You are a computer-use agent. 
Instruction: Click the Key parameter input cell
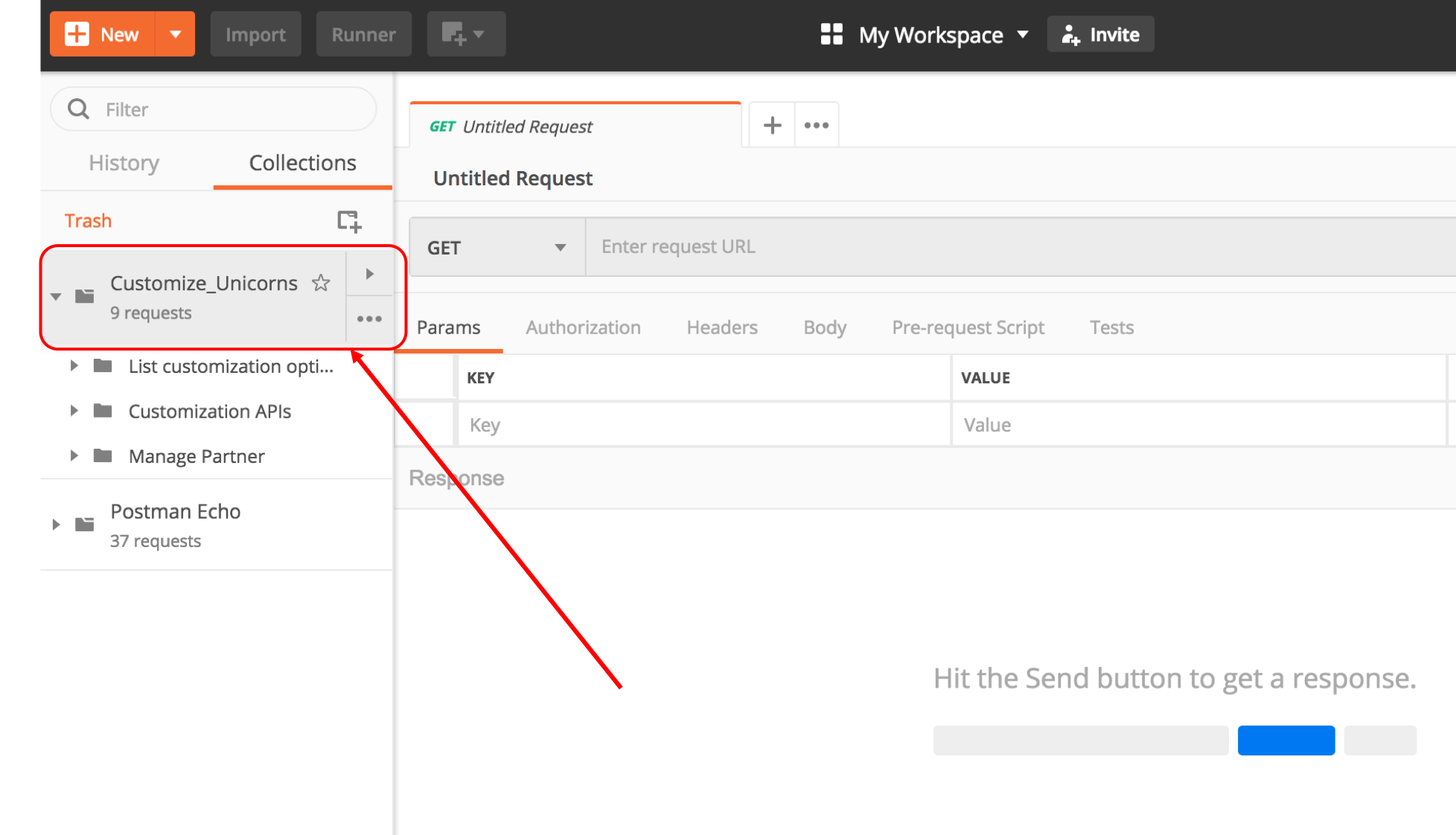click(703, 425)
